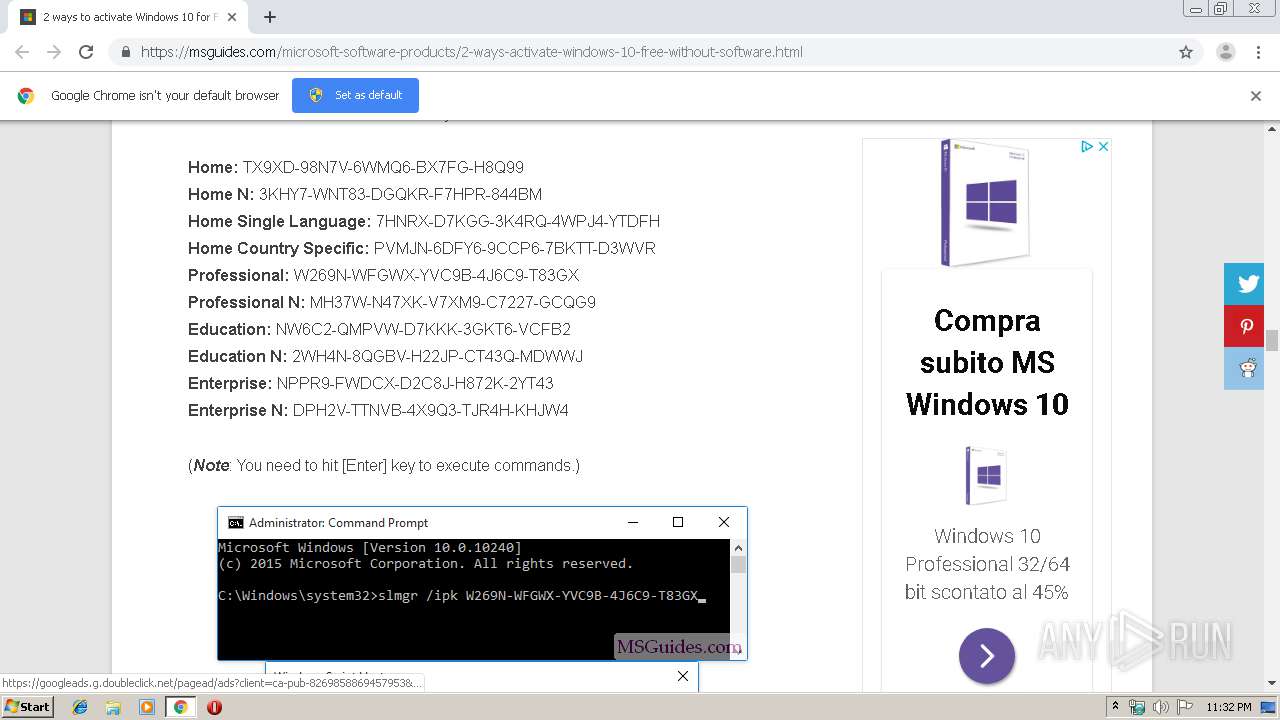Open Windows Media Player from taskbar
This screenshot has height=720, width=1280.
coord(147,707)
